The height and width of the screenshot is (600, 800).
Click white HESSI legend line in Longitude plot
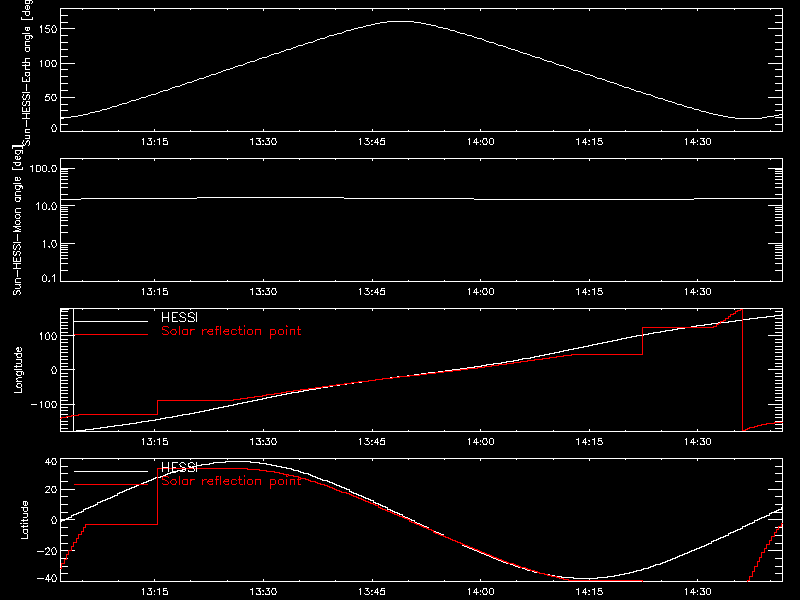[x=111, y=321]
